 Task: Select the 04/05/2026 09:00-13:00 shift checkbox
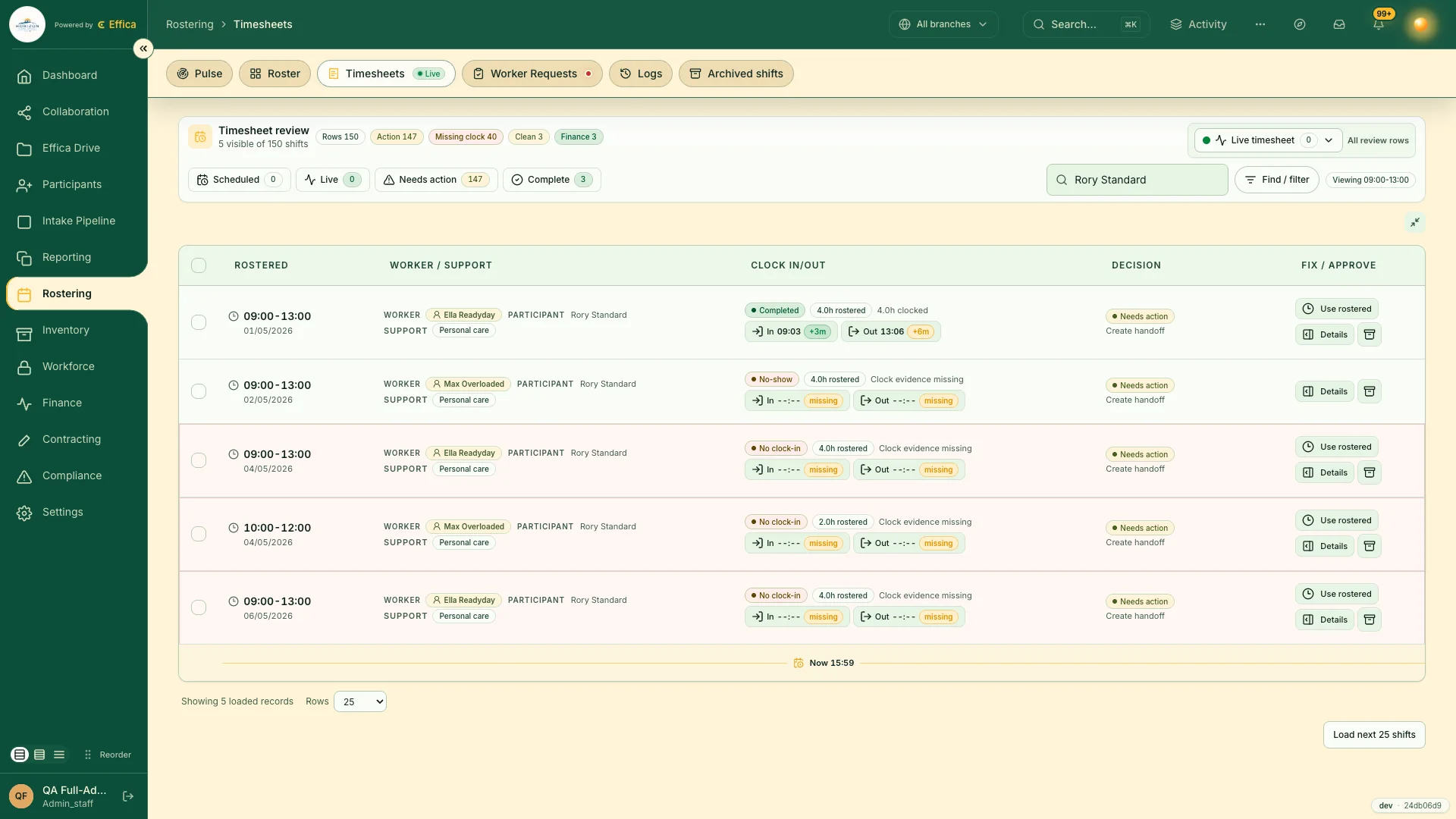point(199,460)
